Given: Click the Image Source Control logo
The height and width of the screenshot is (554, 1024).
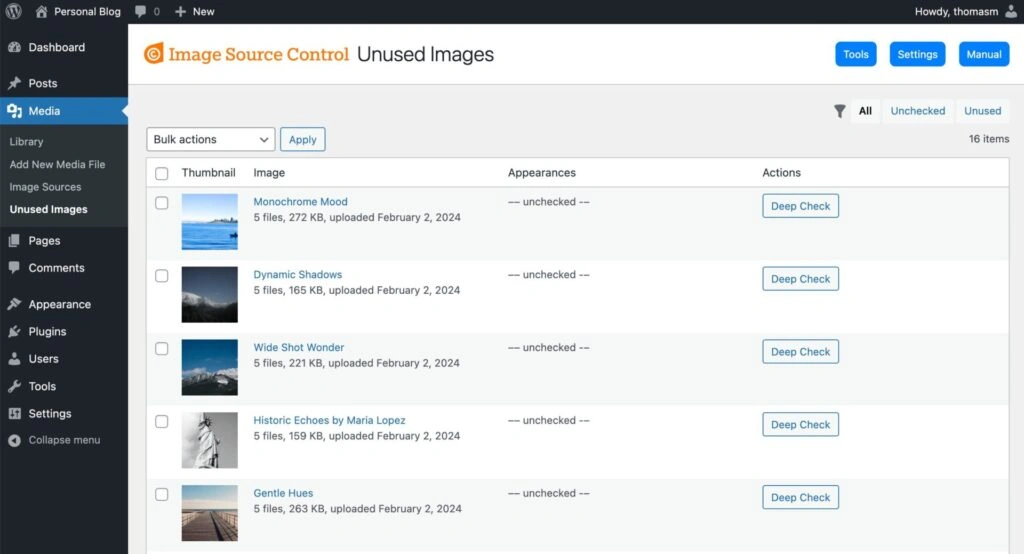Looking at the screenshot, I should [153, 54].
